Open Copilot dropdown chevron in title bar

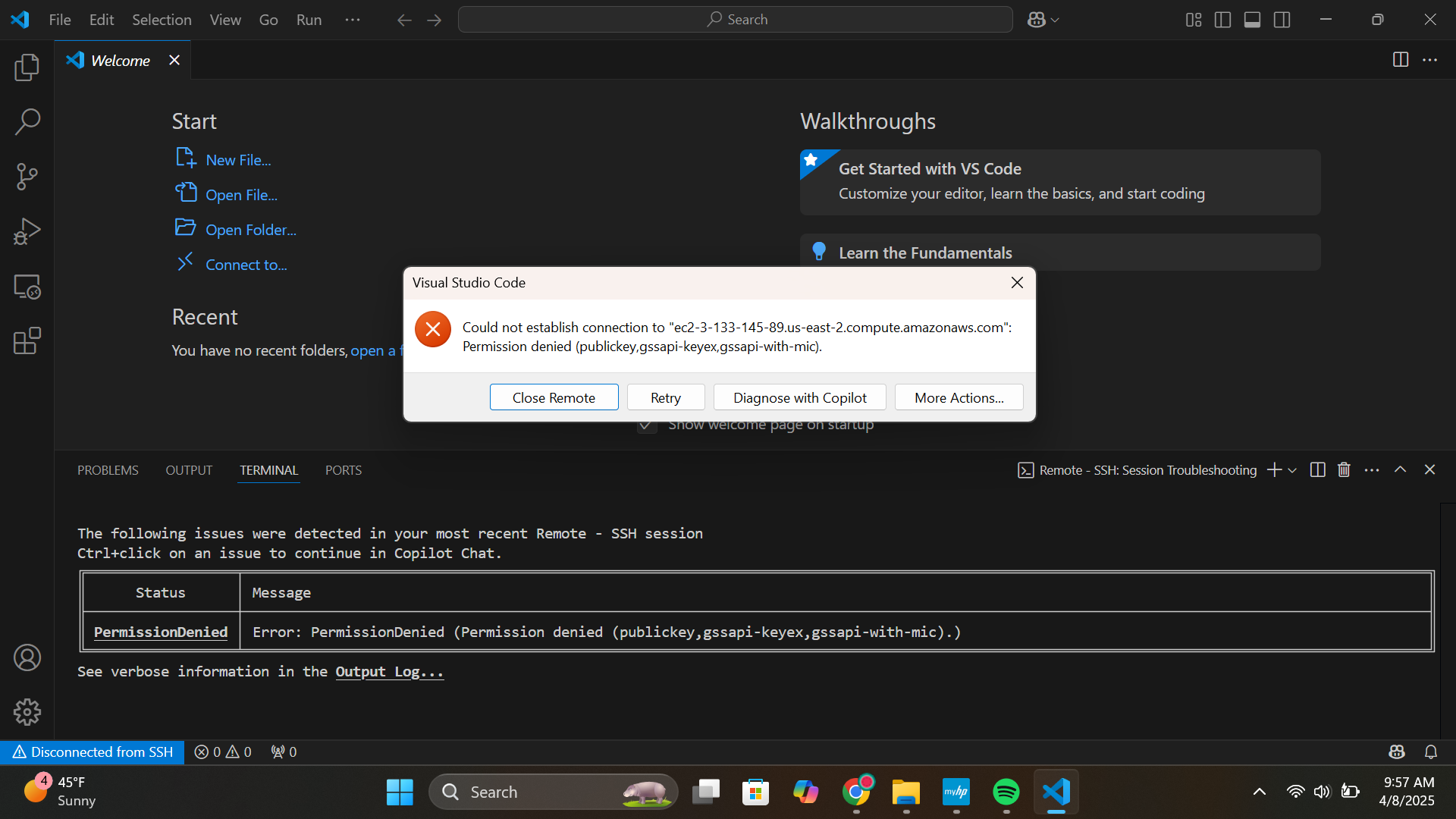1055,20
